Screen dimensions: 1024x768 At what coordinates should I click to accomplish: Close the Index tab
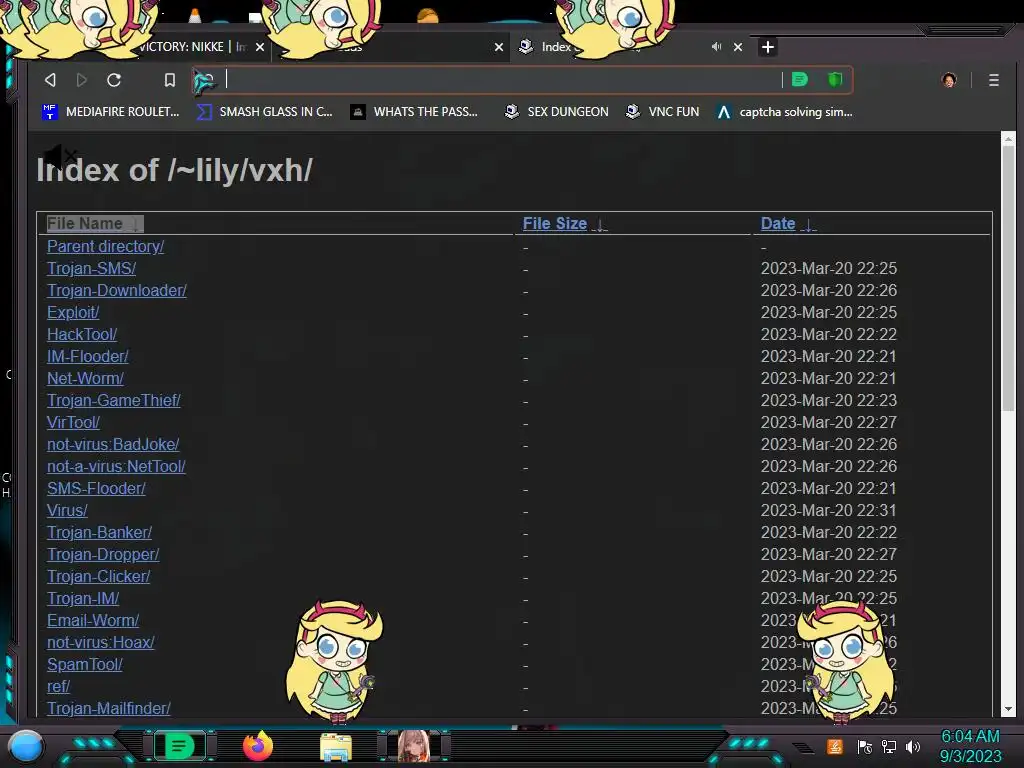pos(738,47)
